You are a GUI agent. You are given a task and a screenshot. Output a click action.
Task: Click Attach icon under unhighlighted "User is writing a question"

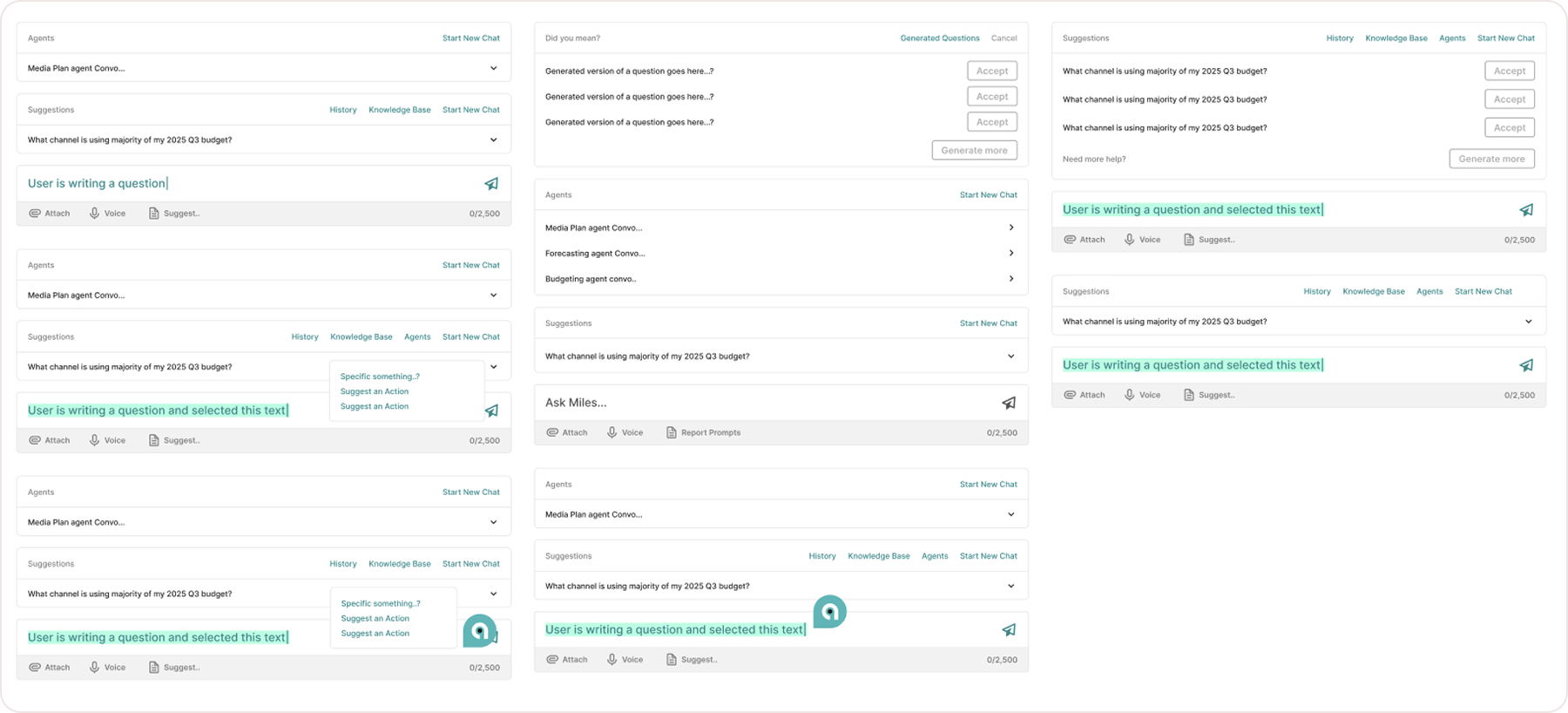click(35, 214)
